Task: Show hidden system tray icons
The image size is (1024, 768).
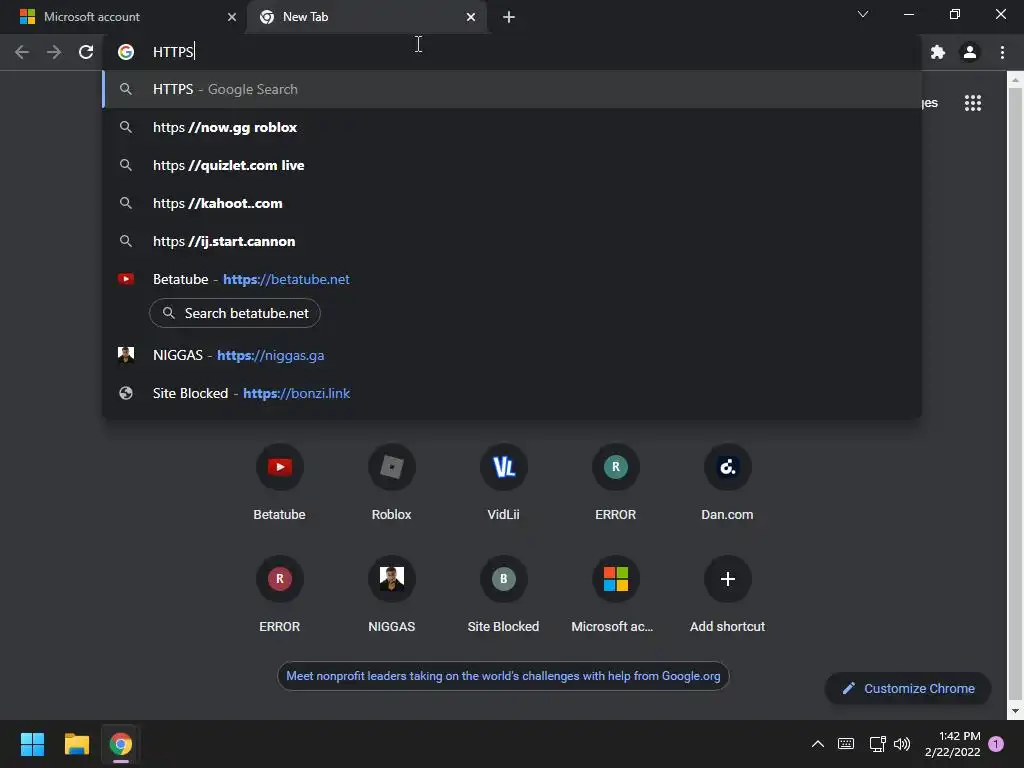Action: [817, 744]
